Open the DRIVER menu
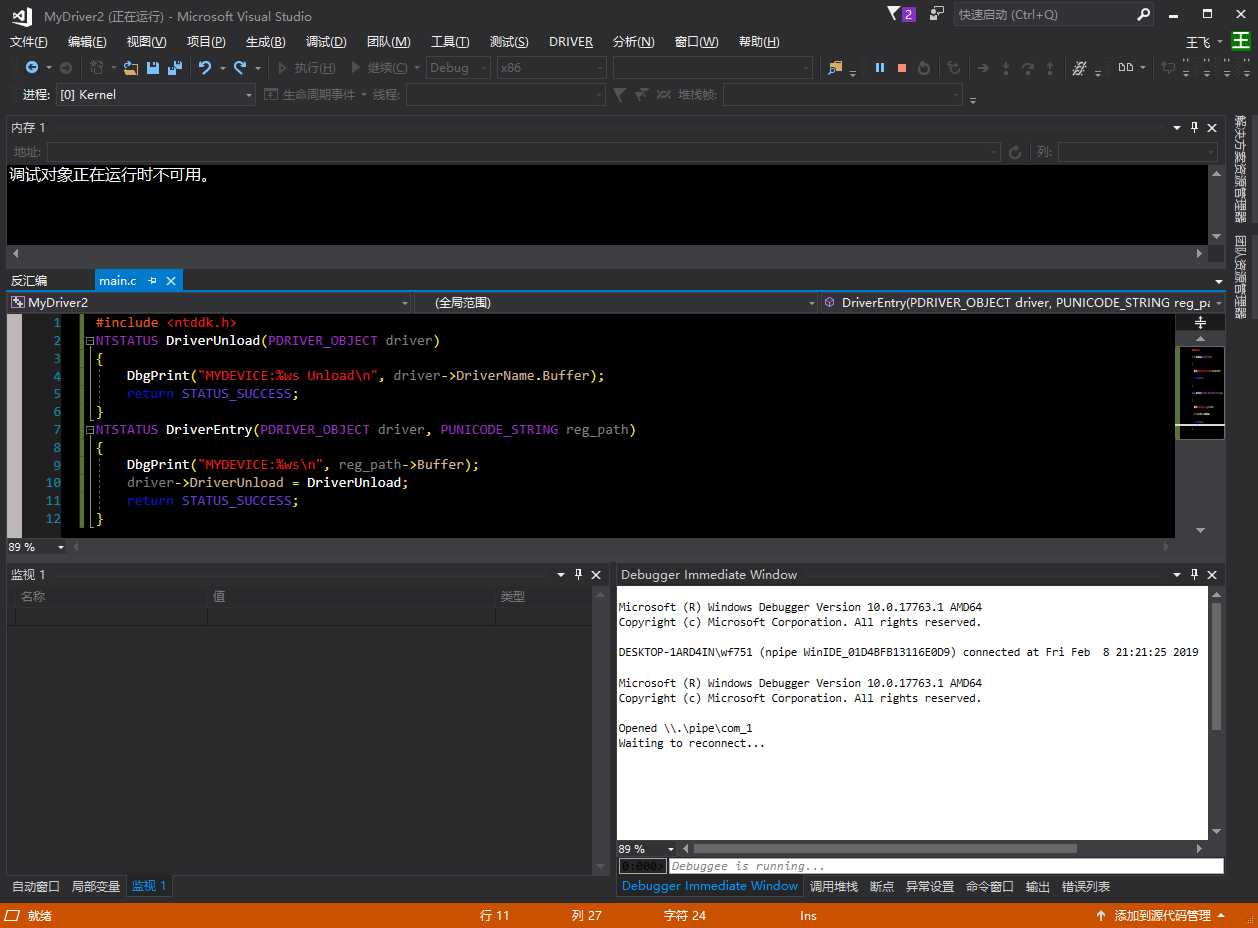This screenshot has width=1258, height=928. (571, 41)
